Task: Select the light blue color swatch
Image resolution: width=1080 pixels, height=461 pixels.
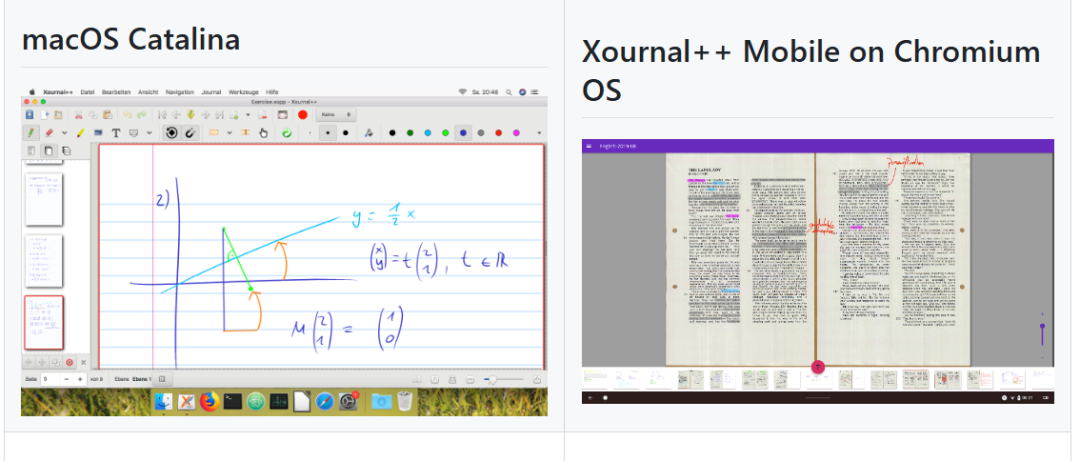Action: 428,132
